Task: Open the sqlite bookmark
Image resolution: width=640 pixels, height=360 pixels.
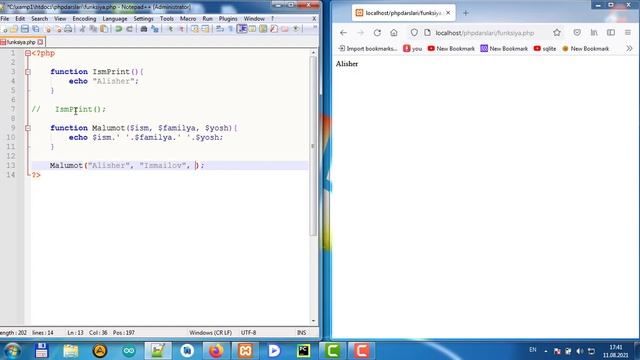Action: coord(545,49)
